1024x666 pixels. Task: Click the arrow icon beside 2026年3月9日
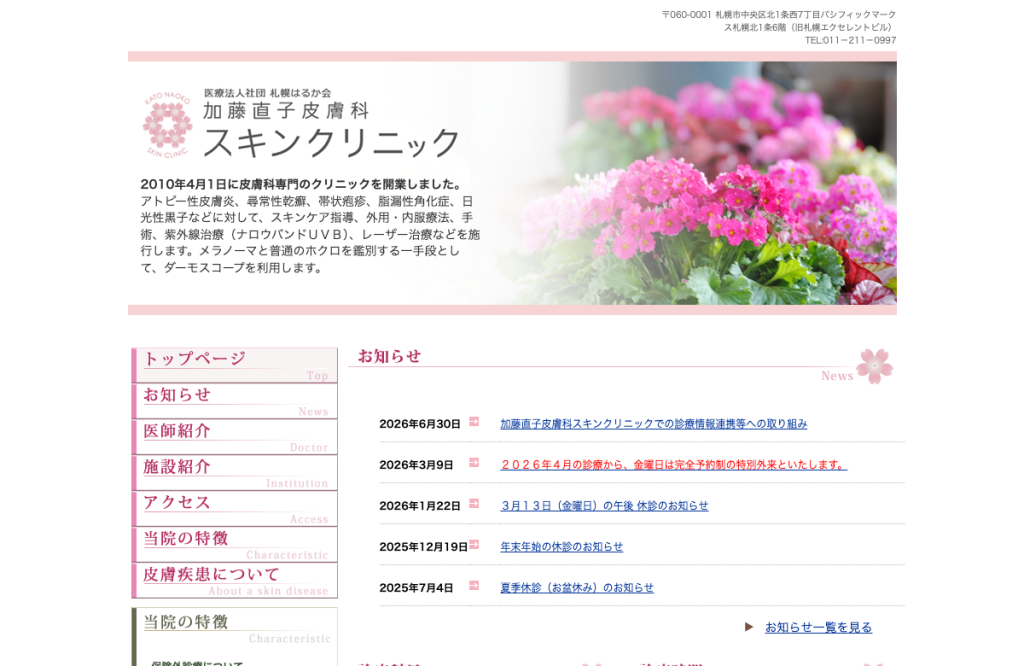pos(474,463)
